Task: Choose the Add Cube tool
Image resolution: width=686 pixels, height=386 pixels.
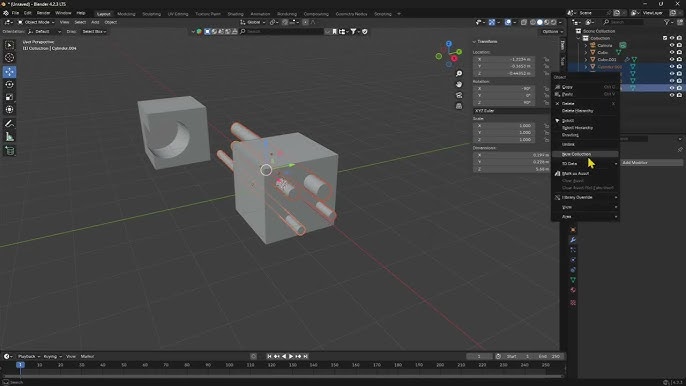Action: coord(10,151)
